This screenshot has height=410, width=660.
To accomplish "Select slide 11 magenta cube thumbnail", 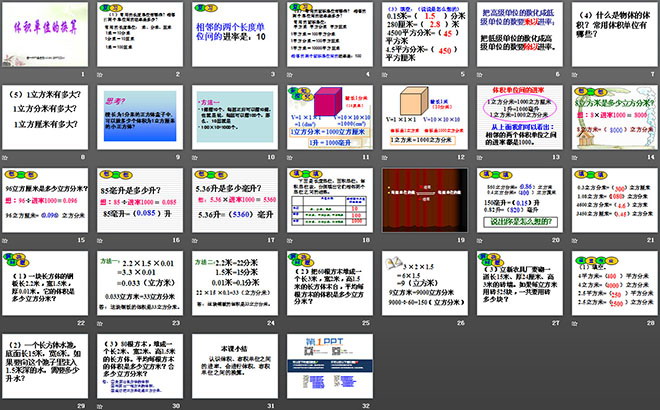I will [x=330, y=117].
